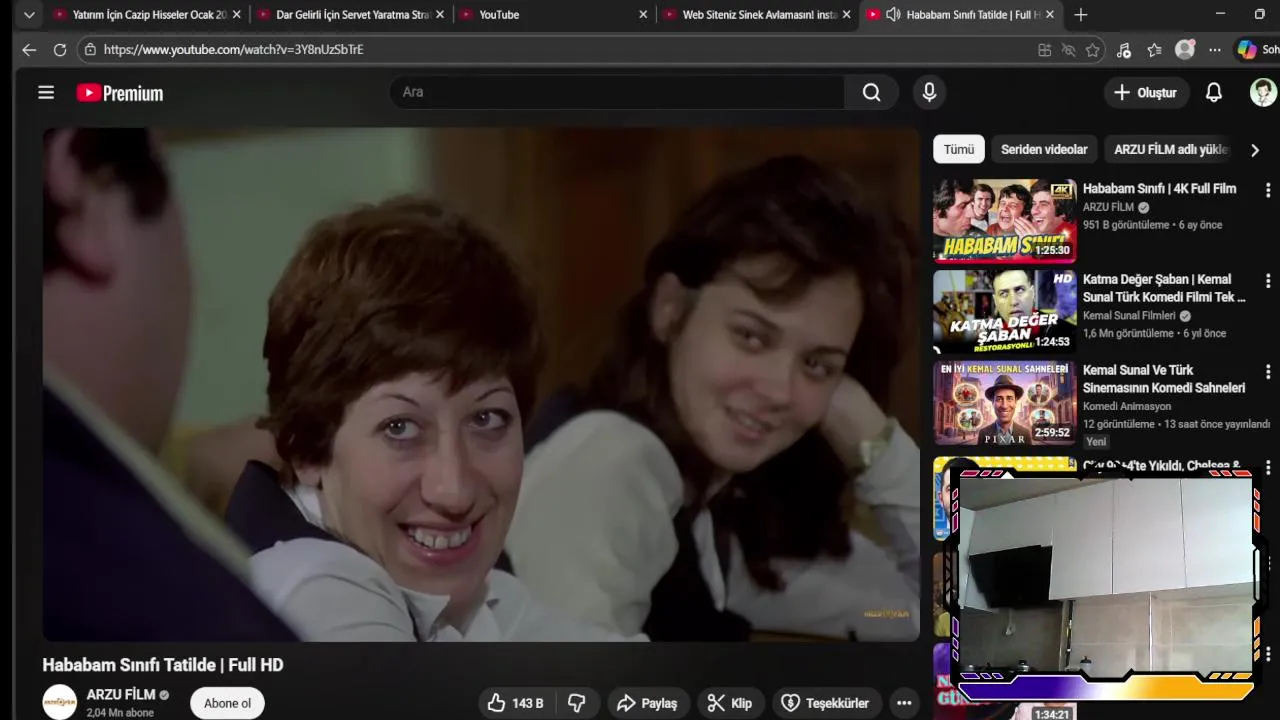This screenshot has width=1280, height=720.
Task: Open the Copilot sidebar icon
Action: click(1247, 49)
